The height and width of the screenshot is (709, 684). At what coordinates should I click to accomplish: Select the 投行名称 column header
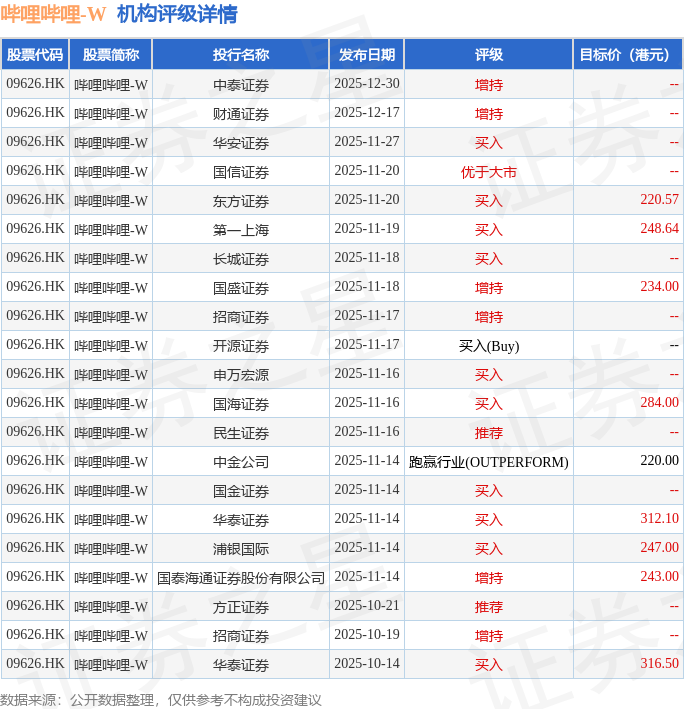241,55
